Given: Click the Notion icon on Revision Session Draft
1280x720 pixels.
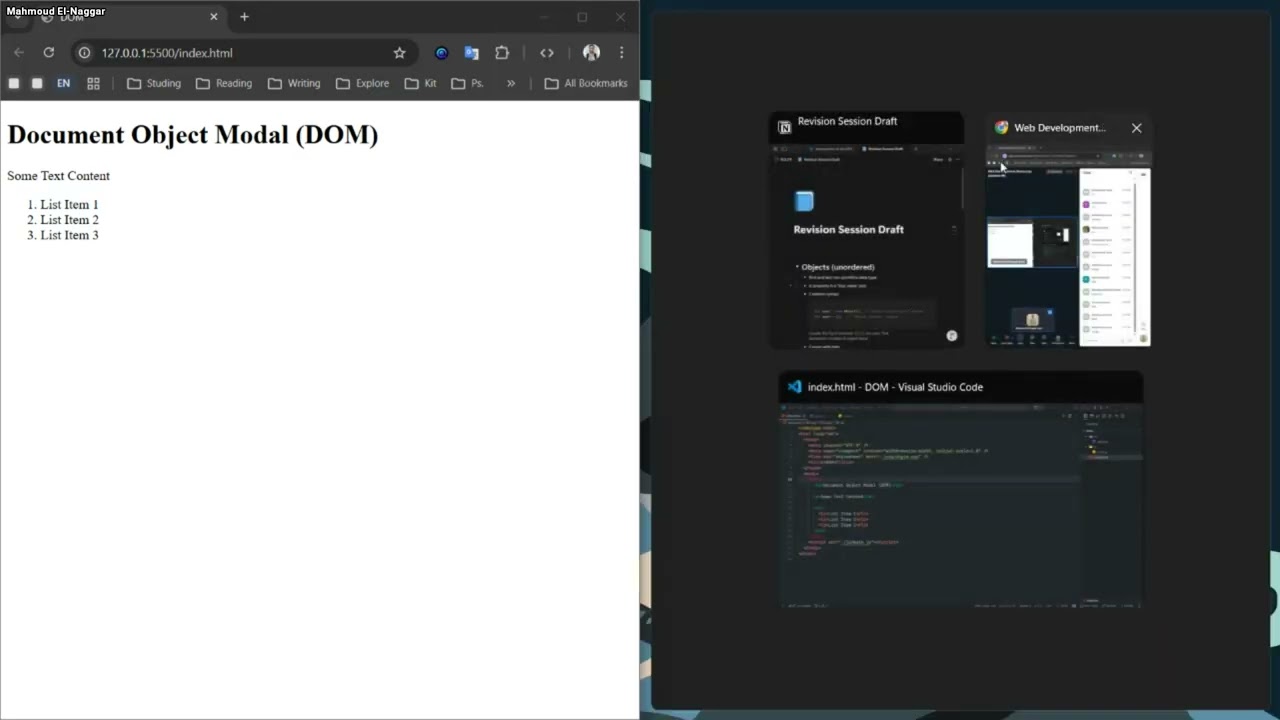Looking at the screenshot, I should coord(784,127).
